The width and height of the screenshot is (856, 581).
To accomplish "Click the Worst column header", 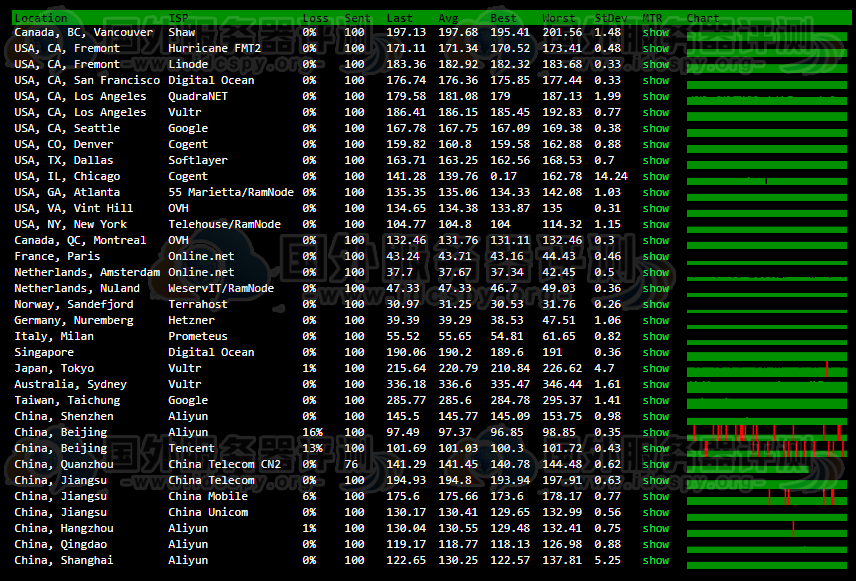I will 558,18.
